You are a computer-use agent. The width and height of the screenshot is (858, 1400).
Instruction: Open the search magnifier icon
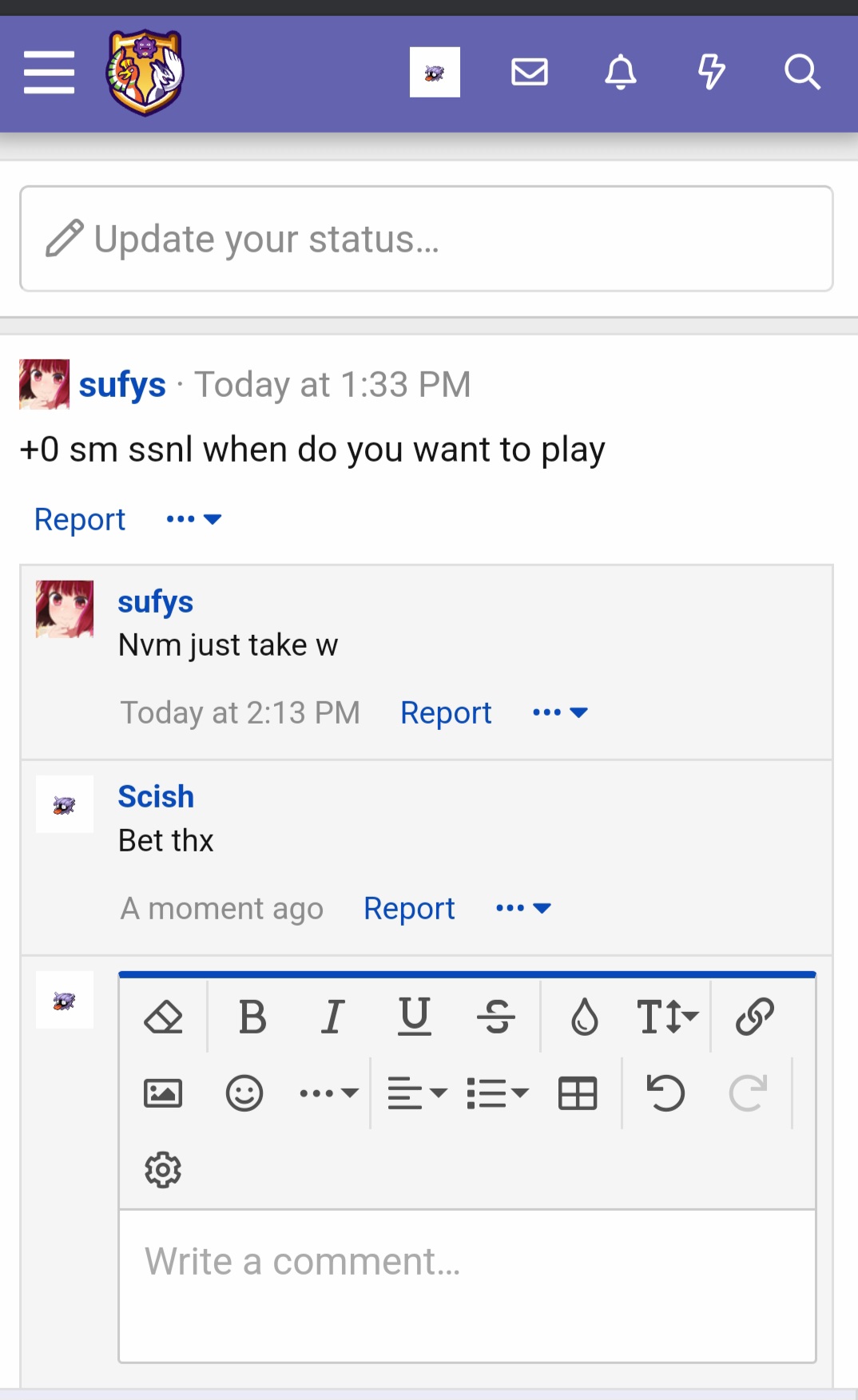click(x=802, y=73)
